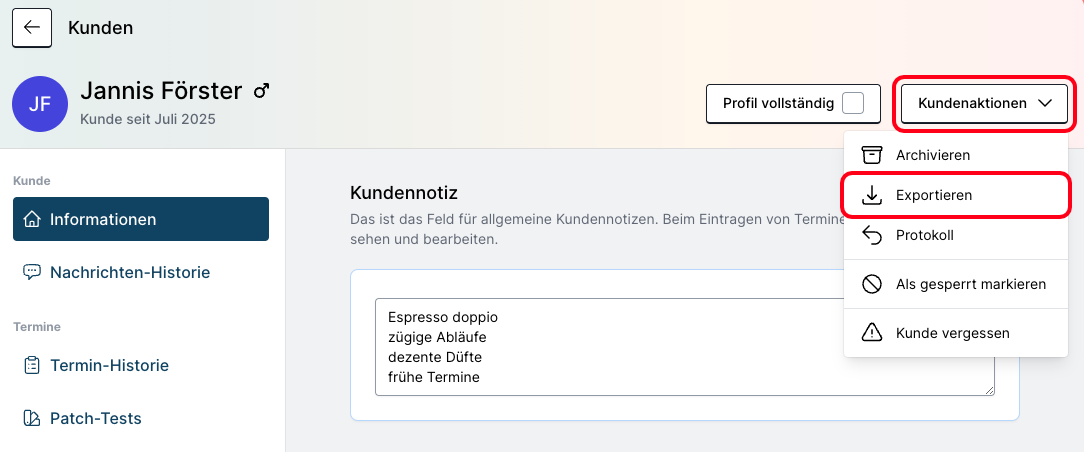Click the blocked circle icon
This screenshot has width=1084, height=452.
point(872,284)
